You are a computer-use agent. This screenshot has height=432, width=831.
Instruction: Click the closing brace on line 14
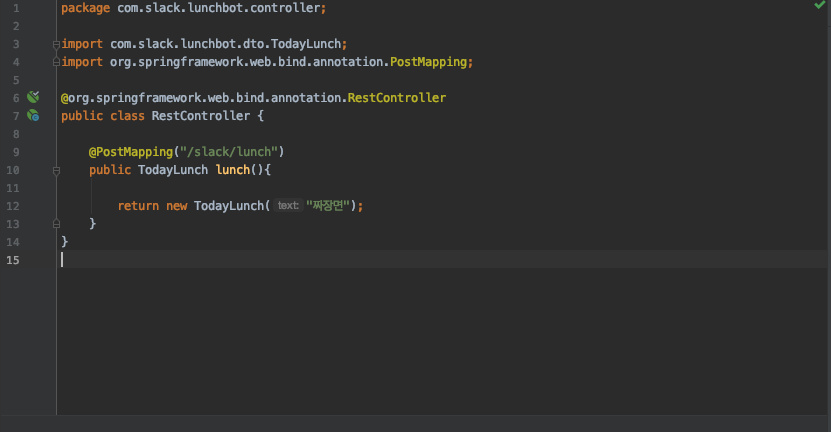click(65, 242)
